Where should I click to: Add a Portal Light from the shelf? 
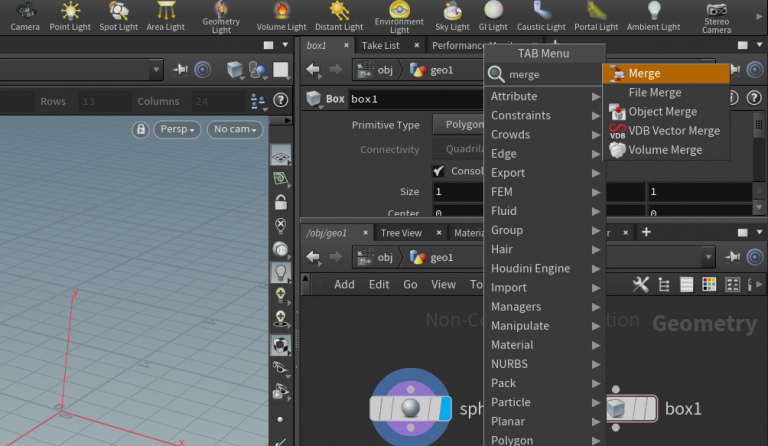(x=596, y=17)
